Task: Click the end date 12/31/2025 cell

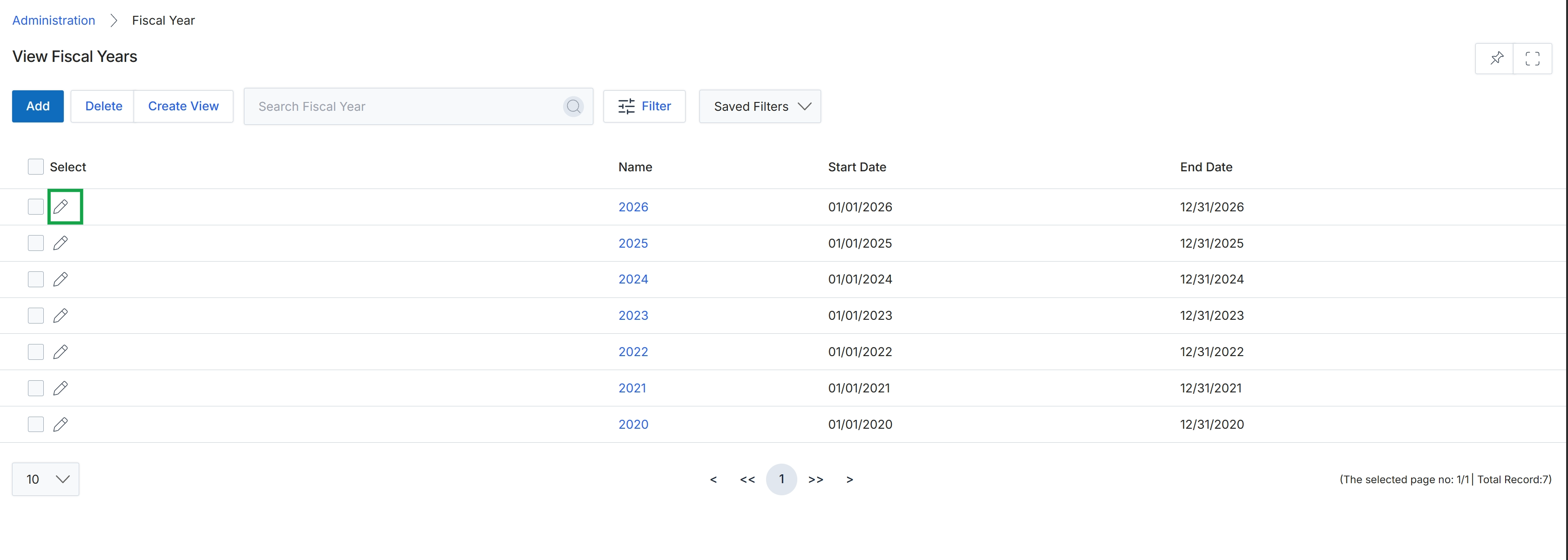Action: 1211,243
